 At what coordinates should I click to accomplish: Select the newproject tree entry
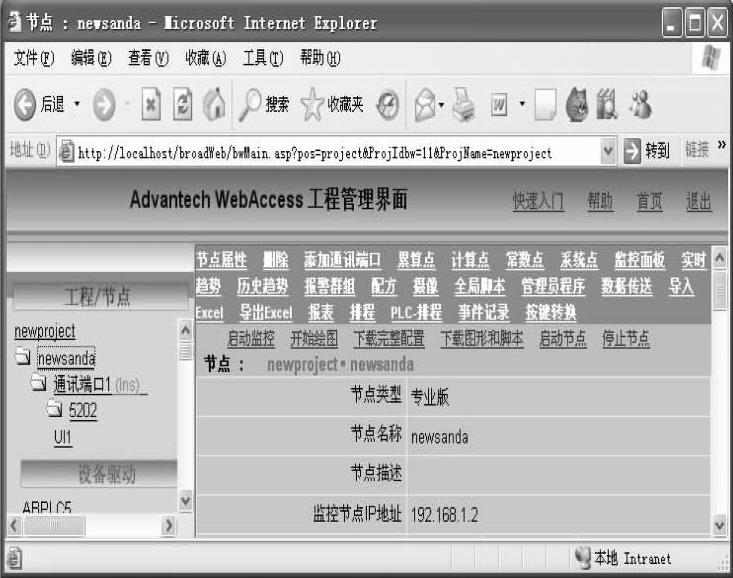[x=45, y=331]
